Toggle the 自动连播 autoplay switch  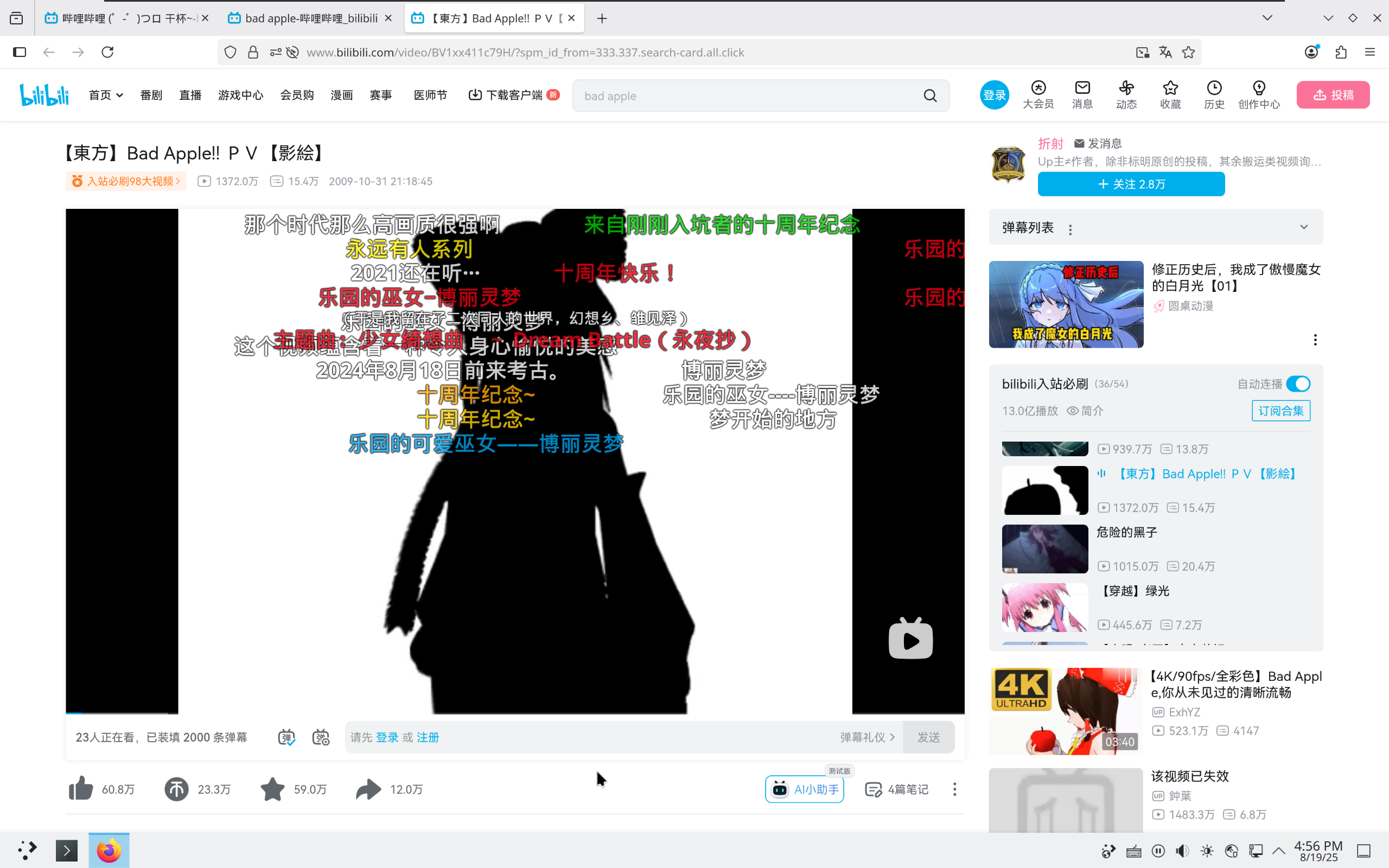click(x=1298, y=384)
